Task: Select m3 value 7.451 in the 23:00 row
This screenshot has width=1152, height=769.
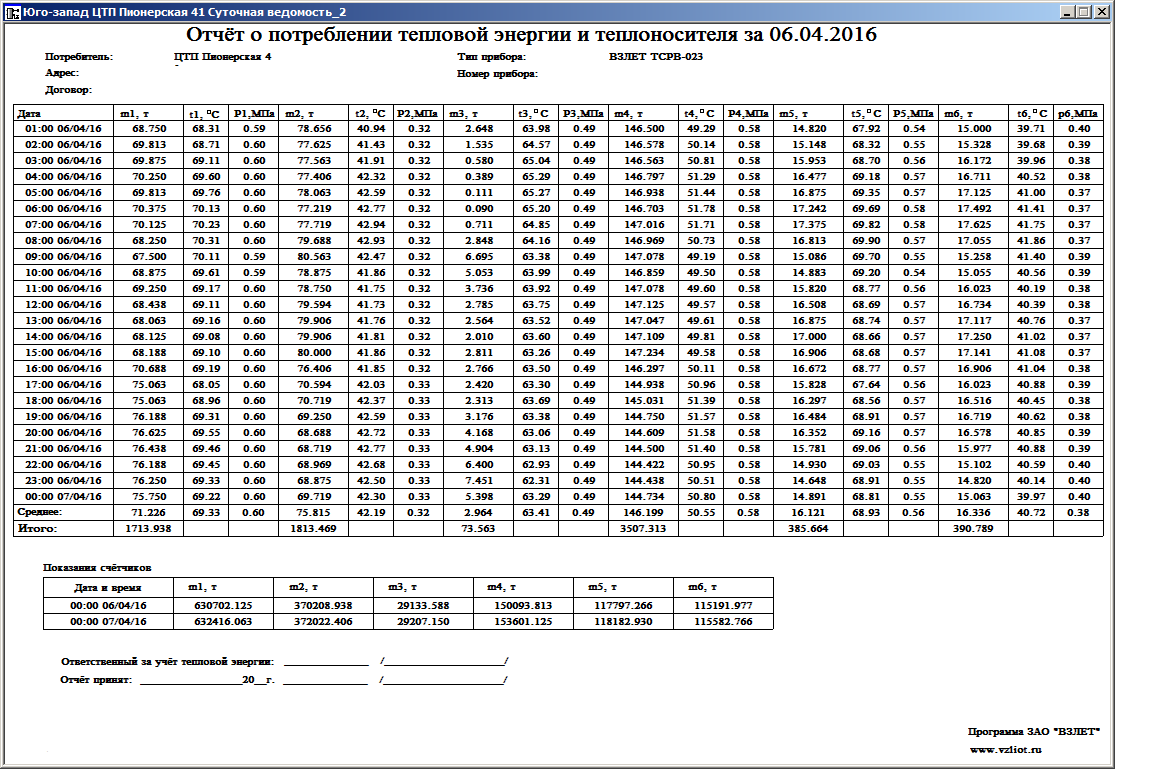Action: tap(479, 480)
